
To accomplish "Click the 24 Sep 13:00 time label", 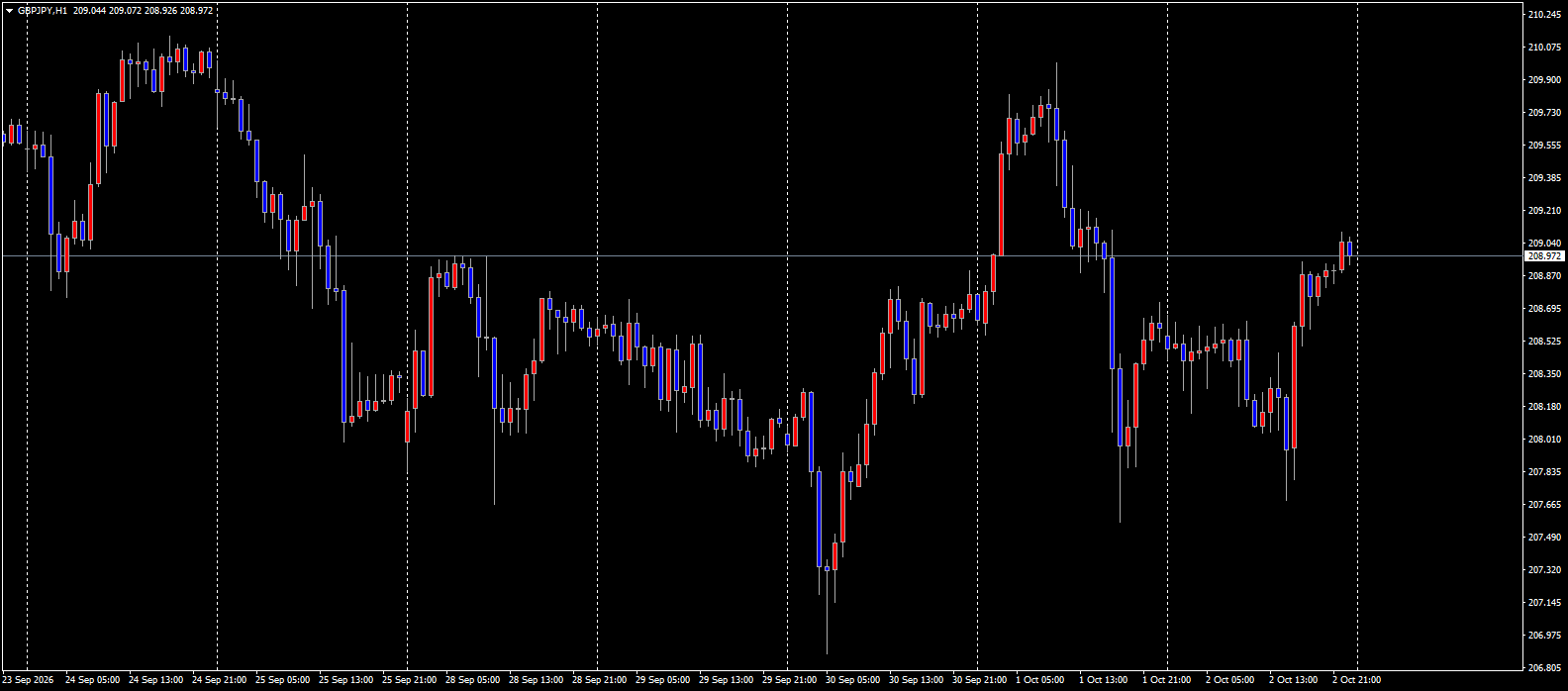I will click(155, 680).
